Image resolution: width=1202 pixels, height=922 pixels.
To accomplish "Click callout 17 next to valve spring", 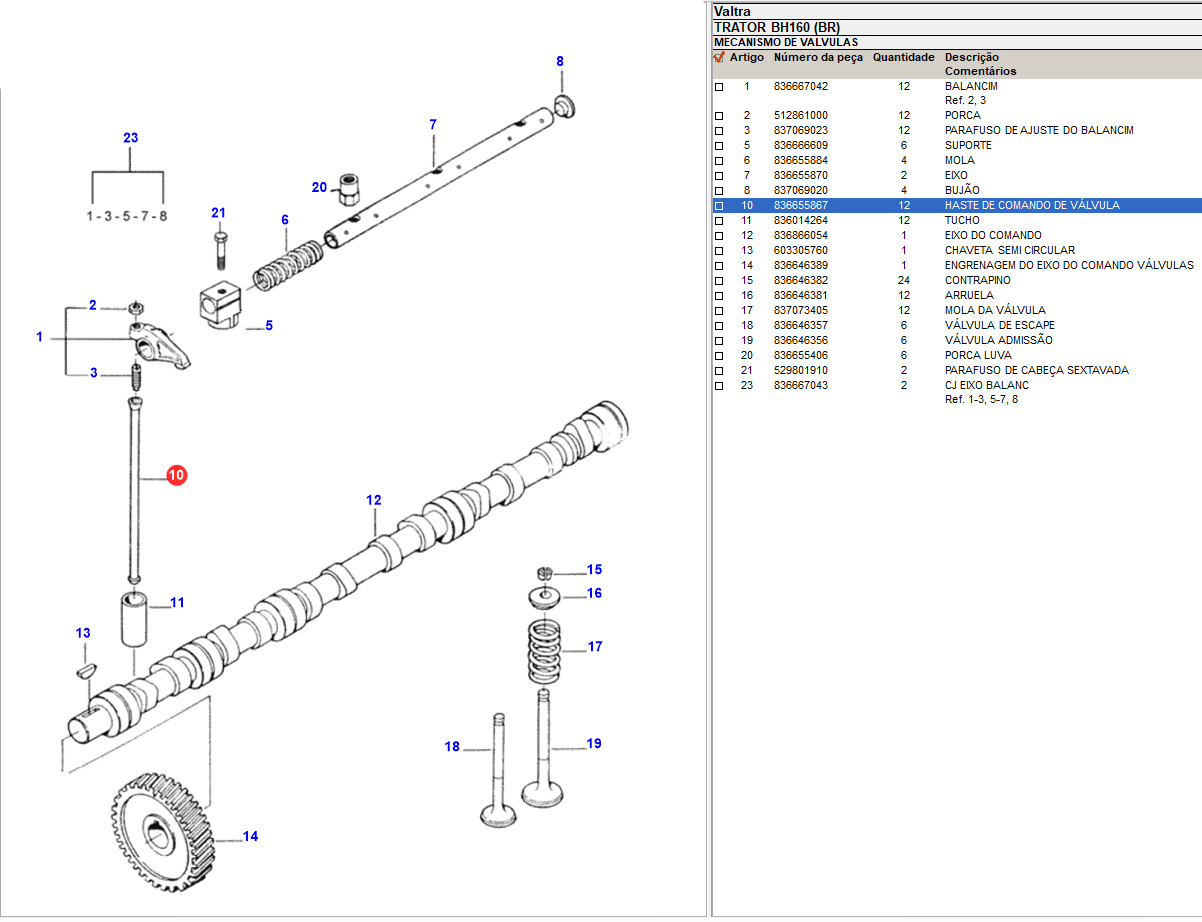I will 595,647.
